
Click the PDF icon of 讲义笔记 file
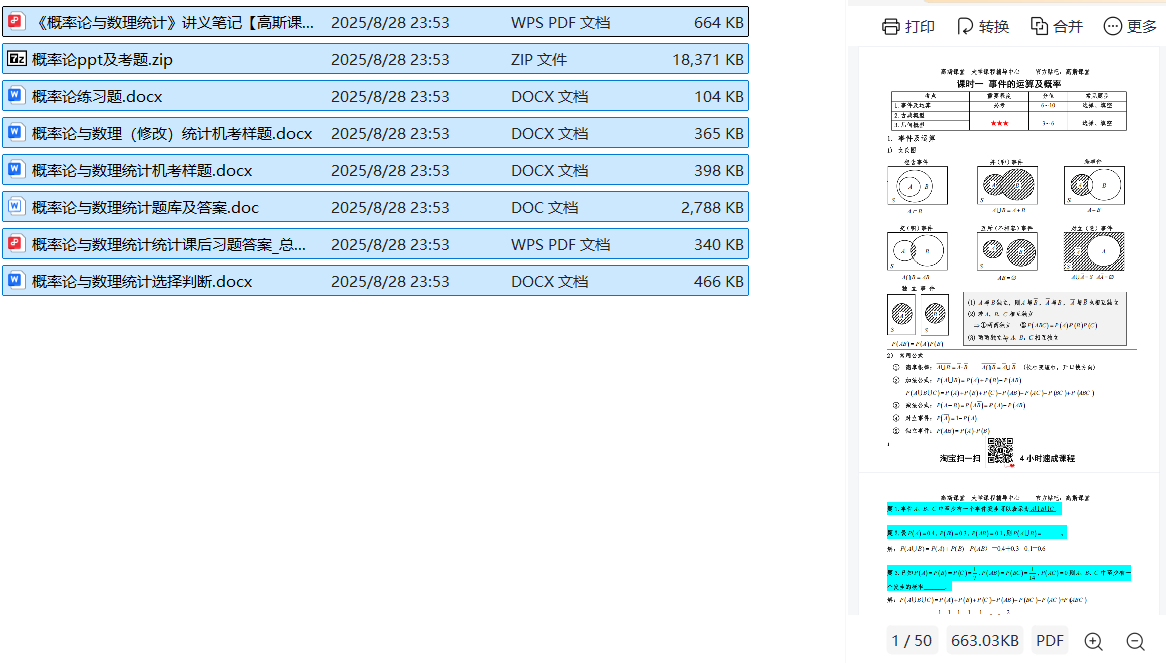pyautogui.click(x=16, y=22)
